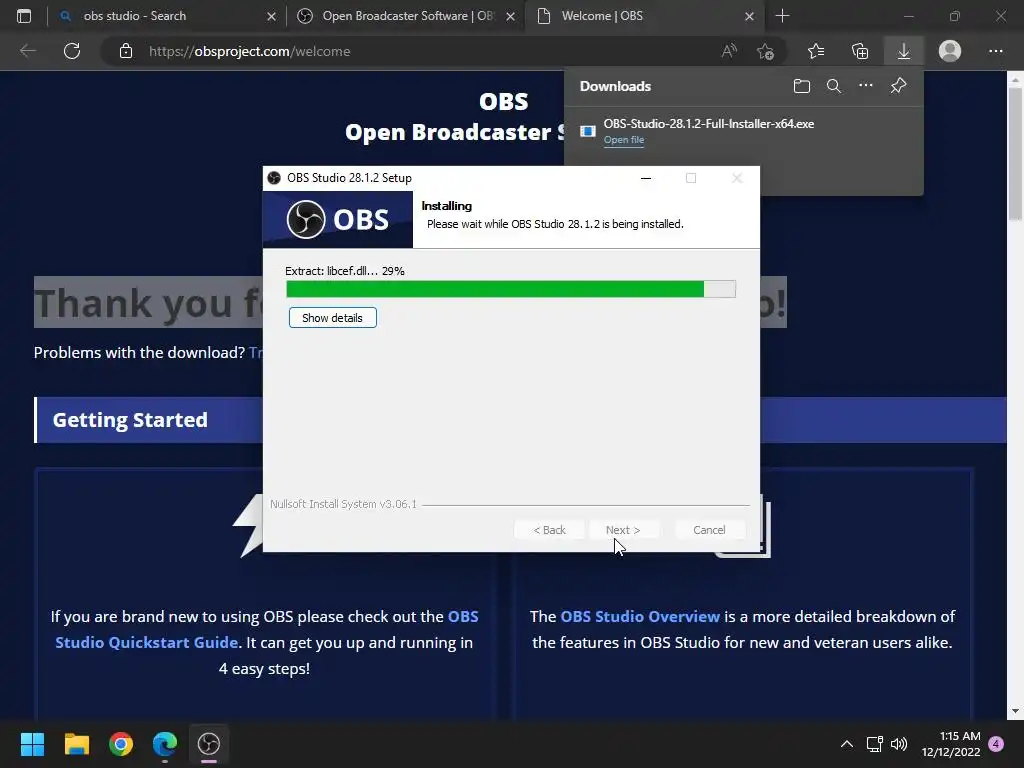Open the notification count badge
Image resolution: width=1024 pixels, height=768 pixels.
pos(996,744)
